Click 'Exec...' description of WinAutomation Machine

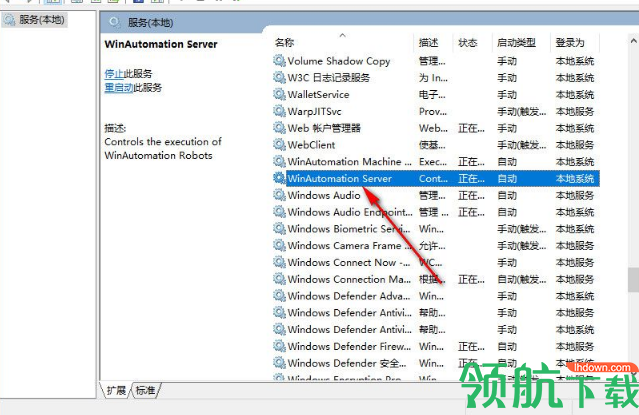tap(433, 162)
